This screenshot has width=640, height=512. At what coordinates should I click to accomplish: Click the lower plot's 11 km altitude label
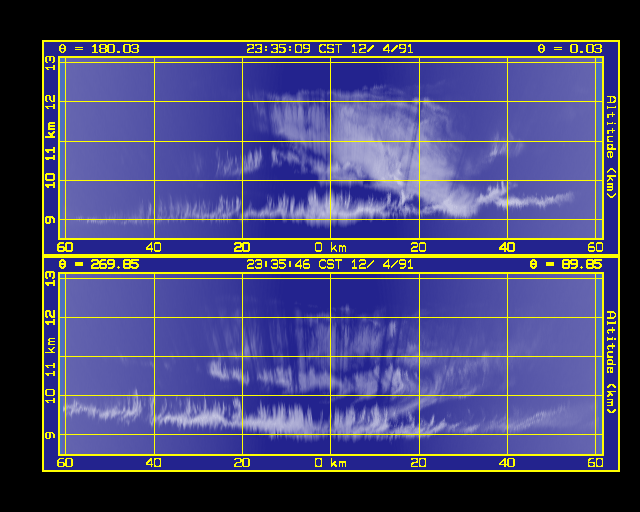tap(50, 357)
